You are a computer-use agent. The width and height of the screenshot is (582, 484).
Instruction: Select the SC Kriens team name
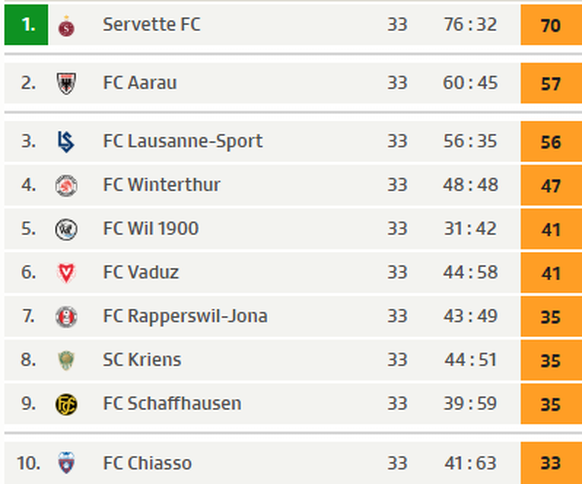tap(142, 360)
